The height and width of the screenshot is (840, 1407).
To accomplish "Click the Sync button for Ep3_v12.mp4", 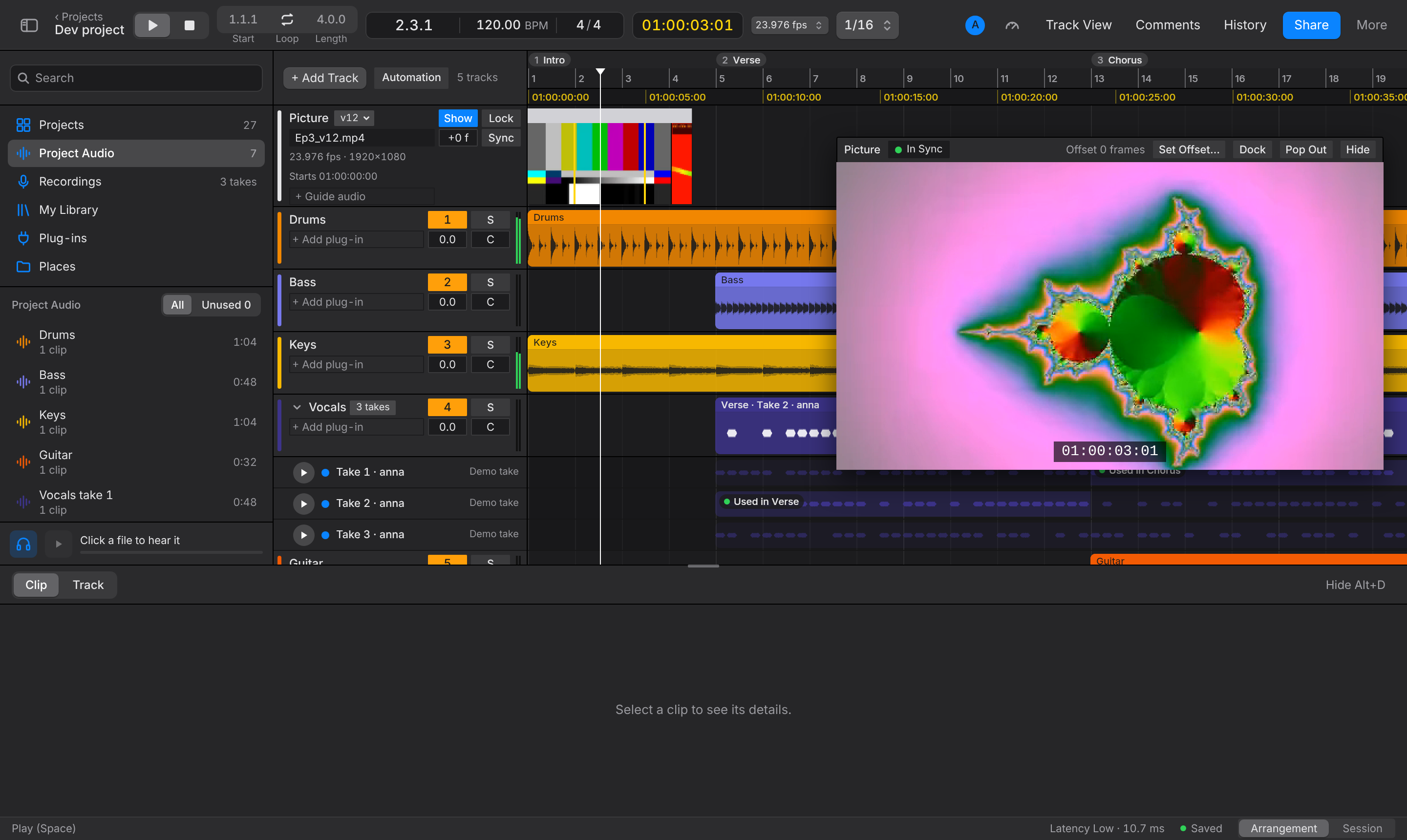I will (x=501, y=138).
